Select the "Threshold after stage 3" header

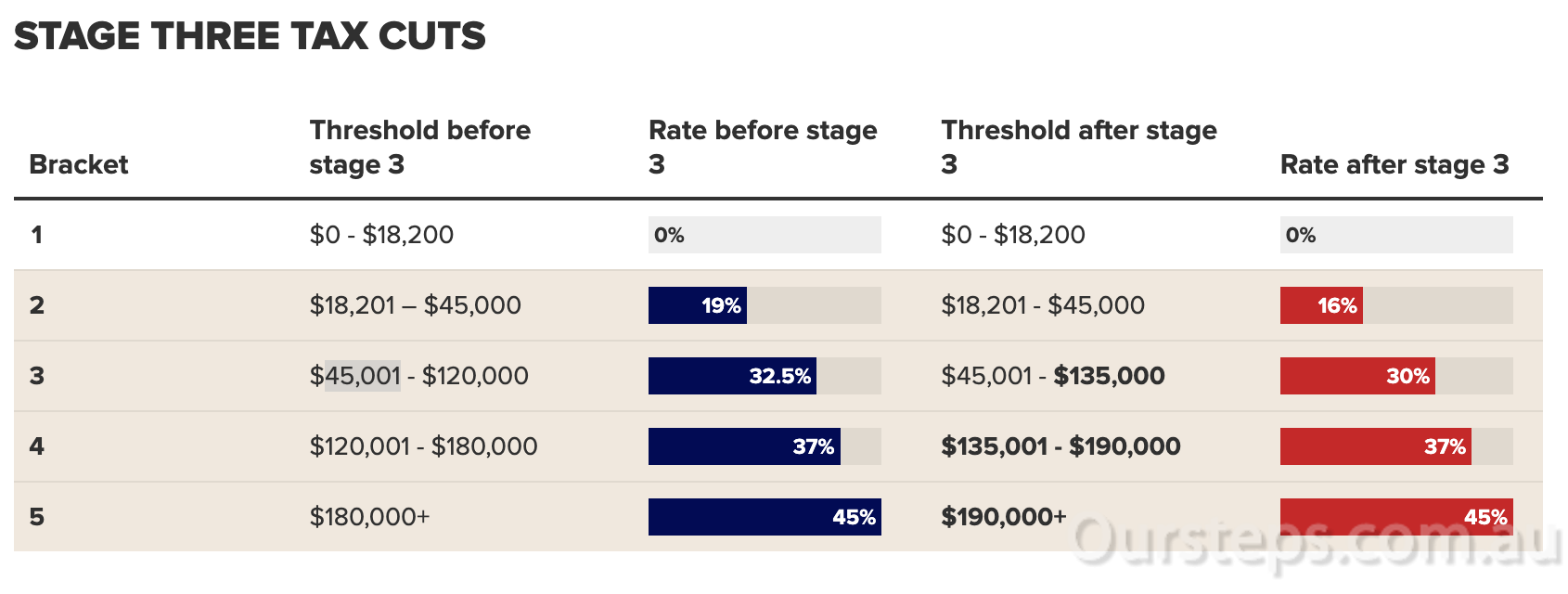click(x=1078, y=147)
